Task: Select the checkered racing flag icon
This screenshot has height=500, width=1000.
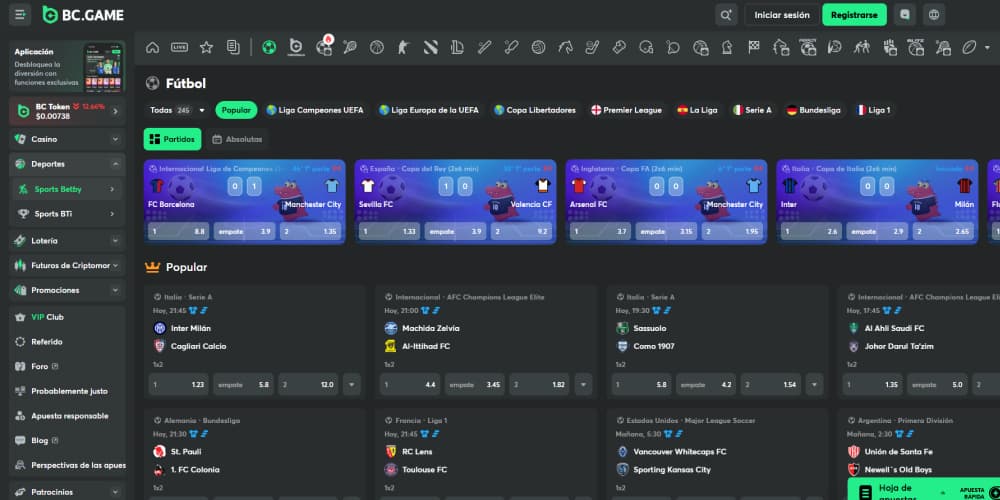Action: (754, 47)
